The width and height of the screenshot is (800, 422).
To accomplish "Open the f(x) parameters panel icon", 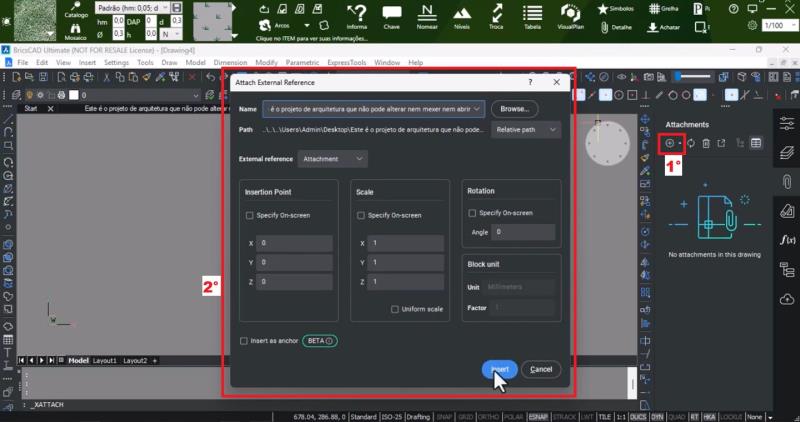I will [x=785, y=240].
